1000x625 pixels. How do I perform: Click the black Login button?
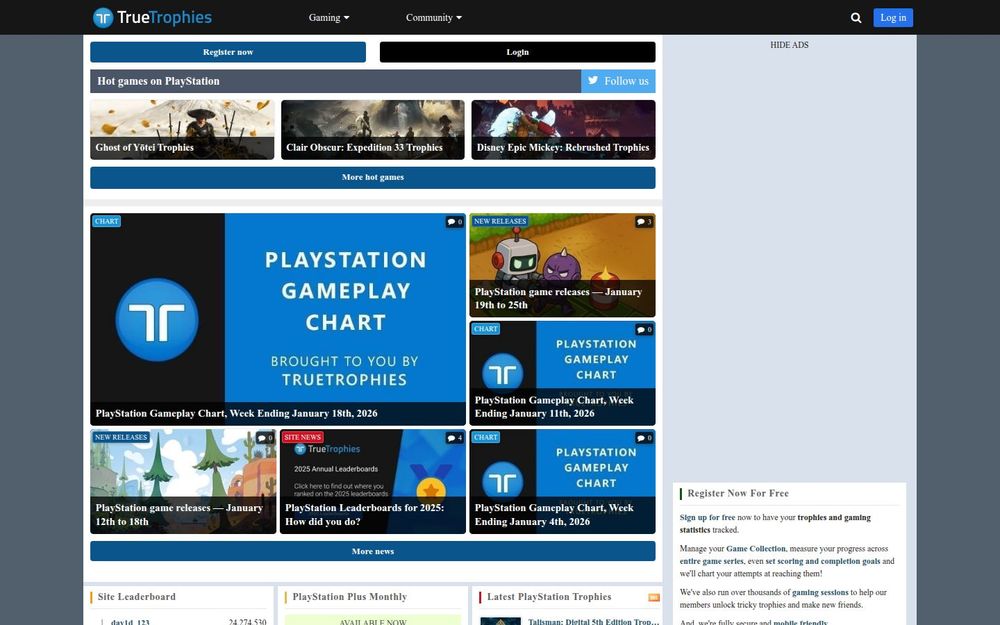point(517,52)
